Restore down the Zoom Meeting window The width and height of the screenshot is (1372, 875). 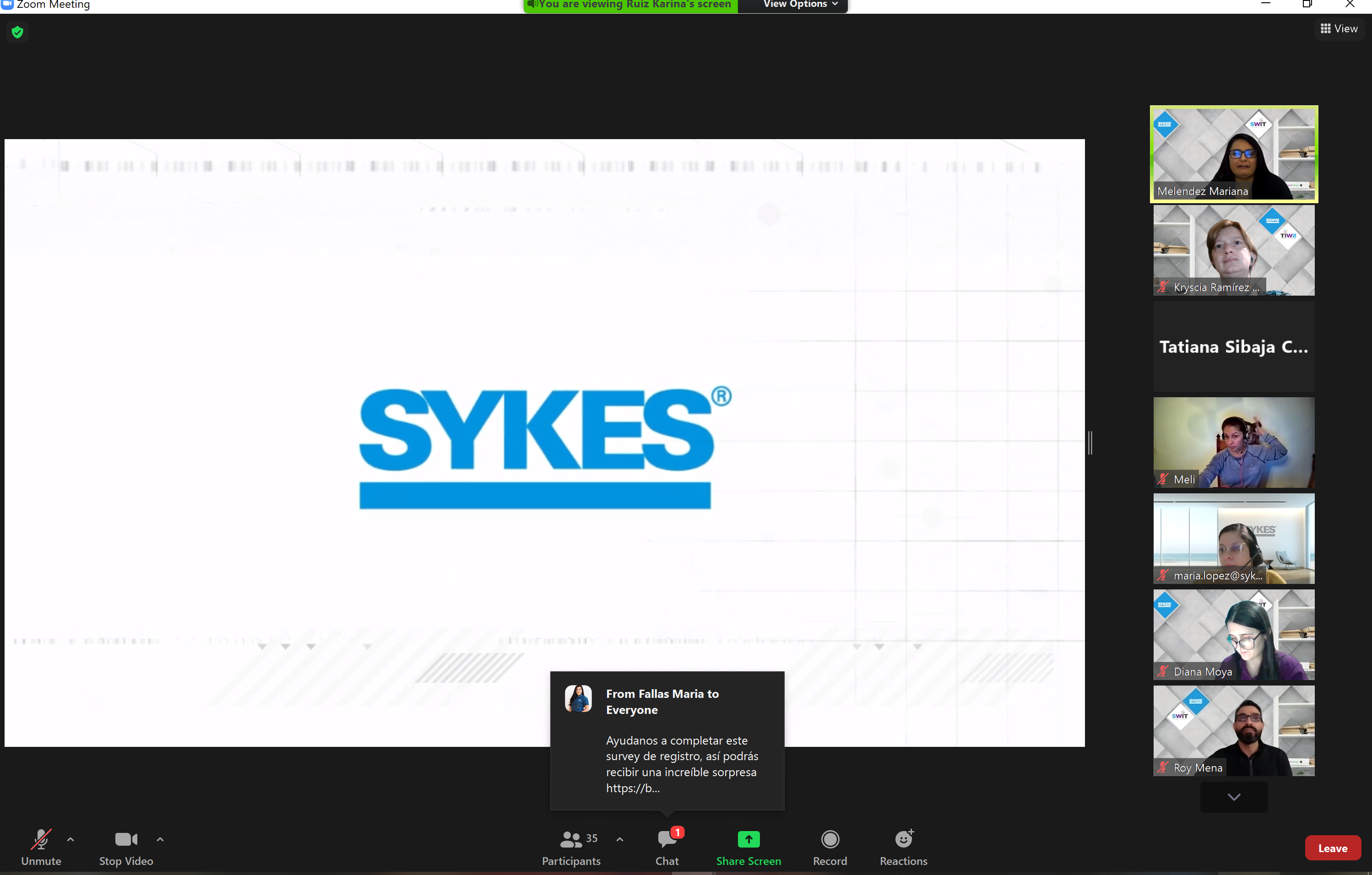click(1307, 4)
